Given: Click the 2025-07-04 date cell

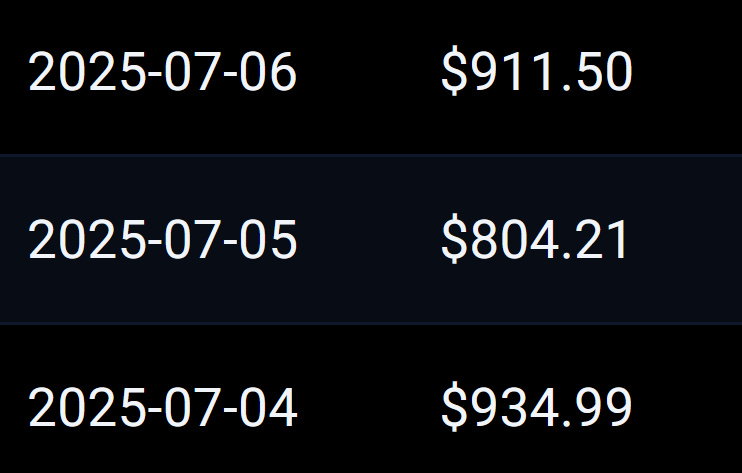Looking at the screenshot, I should pos(162,408).
